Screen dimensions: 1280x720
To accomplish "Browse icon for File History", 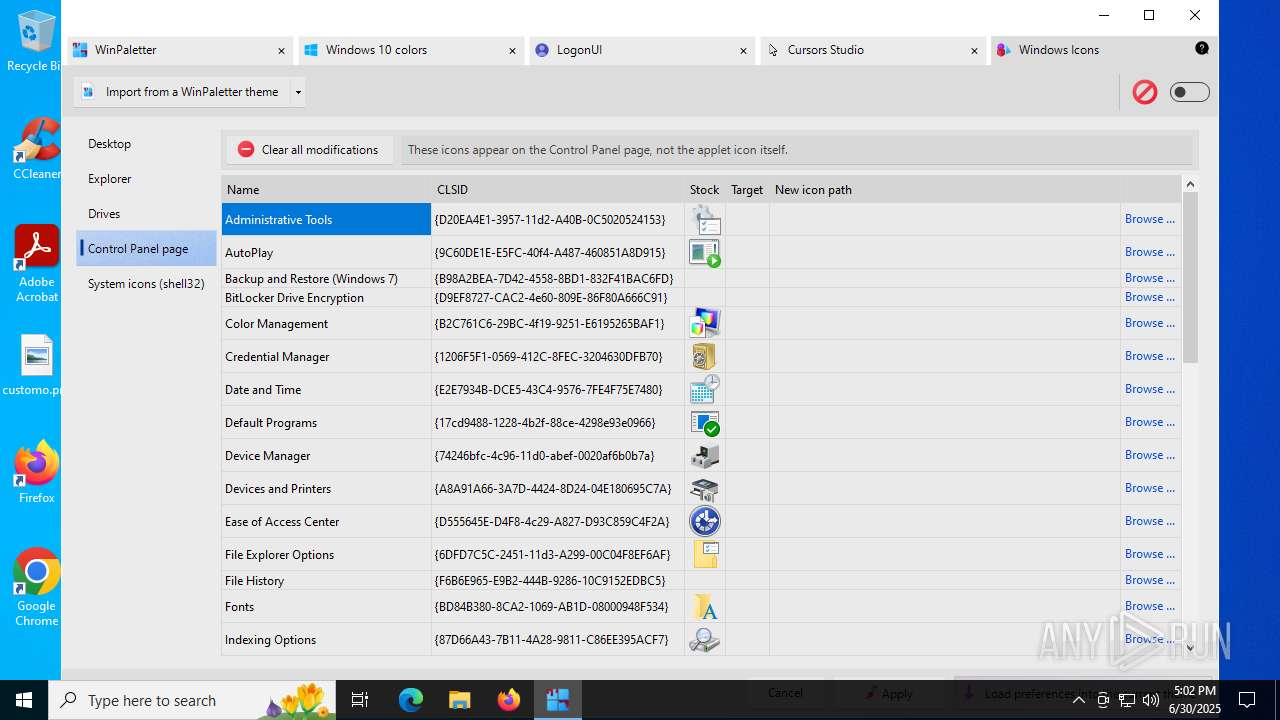I will point(1149,580).
